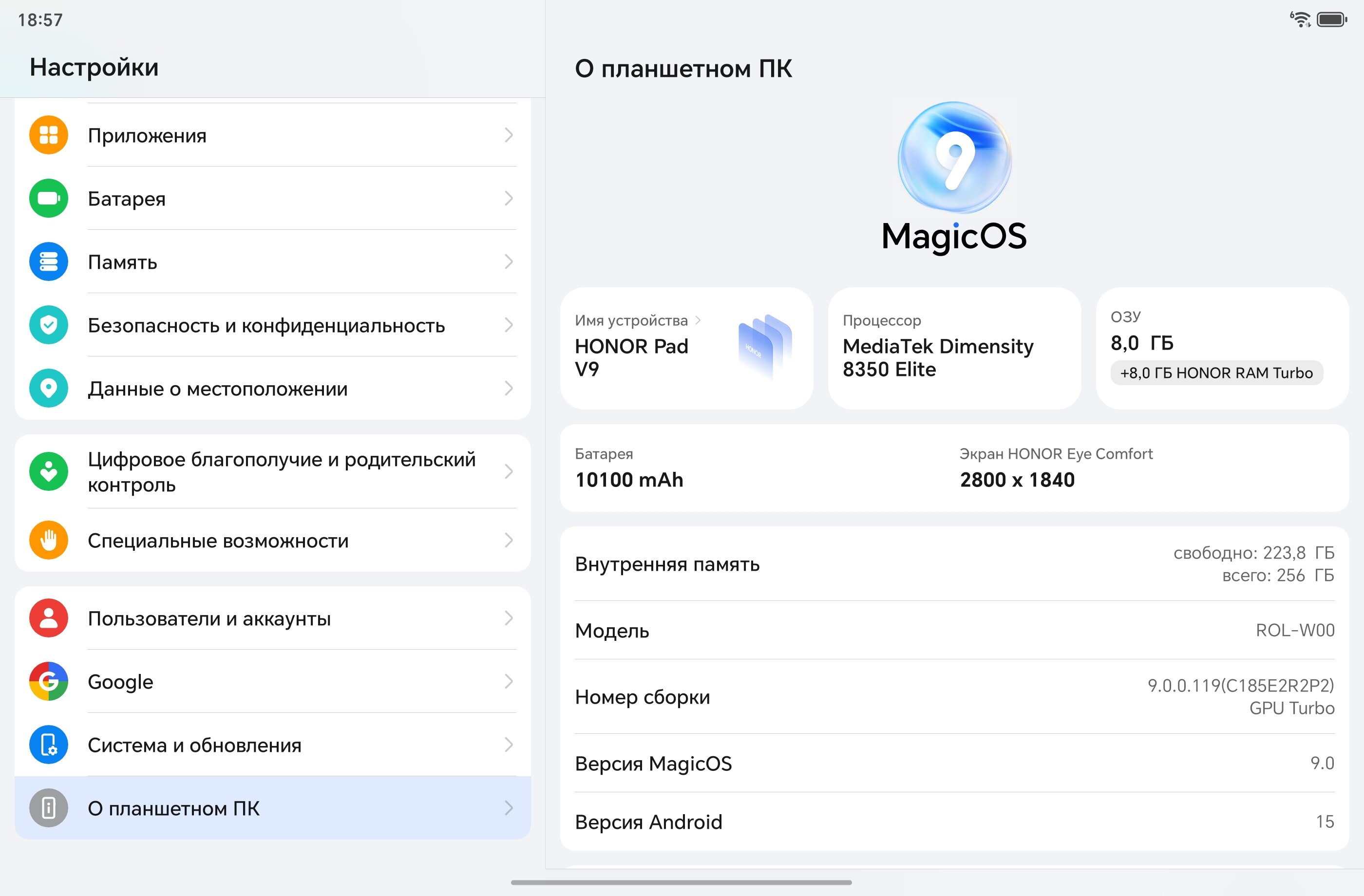Screen dimensions: 1364x896
Task: Open the Приложения settings
Action: point(273,135)
